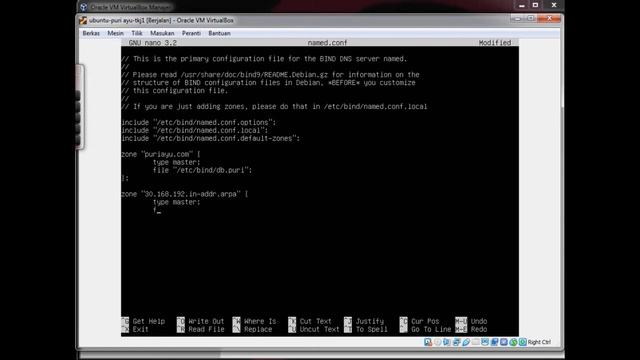
Task: Click the zone "30.168.192.in-addr.arpa" line
Action: tap(184, 194)
